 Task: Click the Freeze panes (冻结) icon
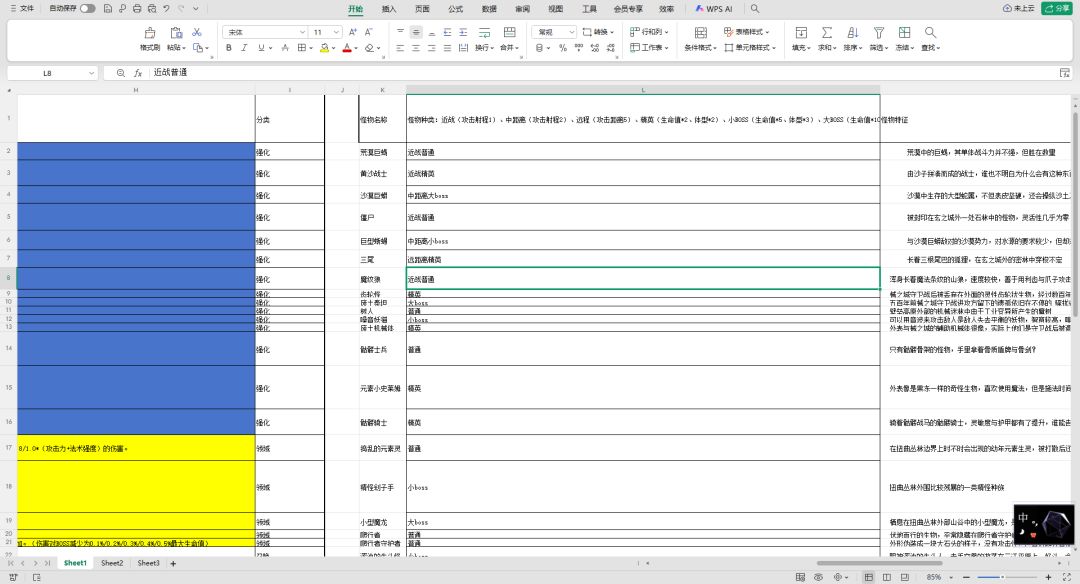(x=904, y=32)
